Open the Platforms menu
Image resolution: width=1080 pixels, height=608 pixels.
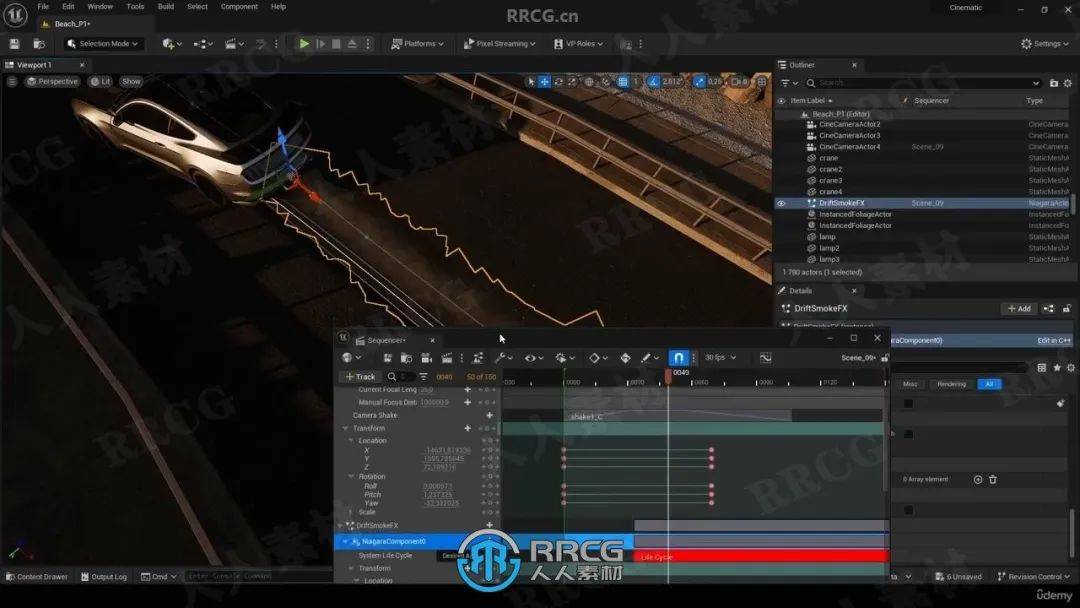tap(417, 43)
